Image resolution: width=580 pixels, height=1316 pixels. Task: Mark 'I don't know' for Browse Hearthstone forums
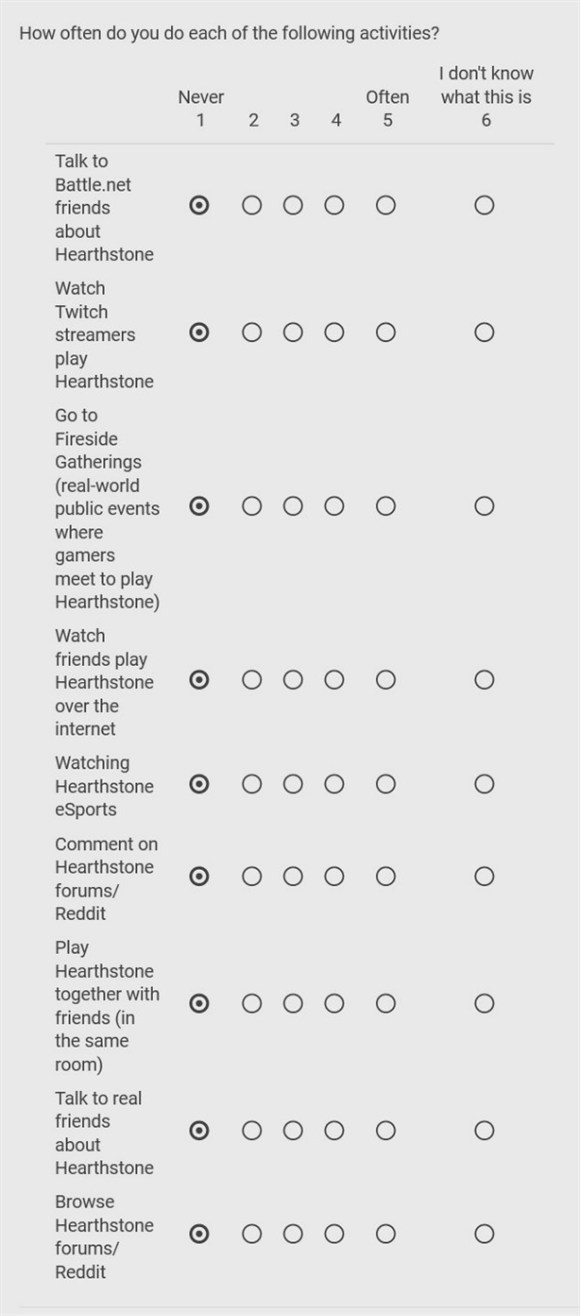[x=484, y=1235]
